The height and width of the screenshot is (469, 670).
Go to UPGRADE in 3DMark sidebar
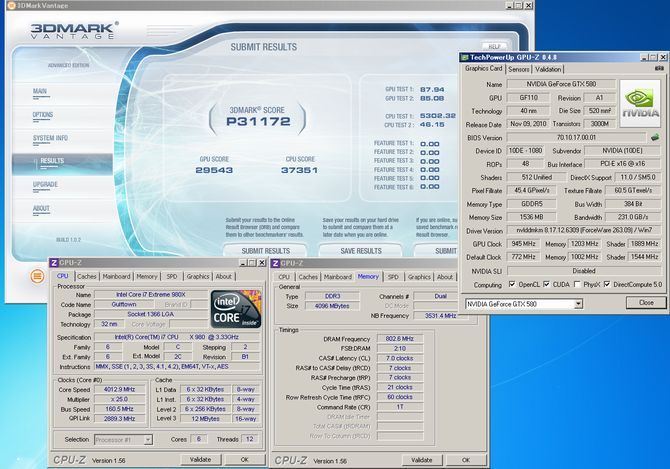[x=45, y=184]
